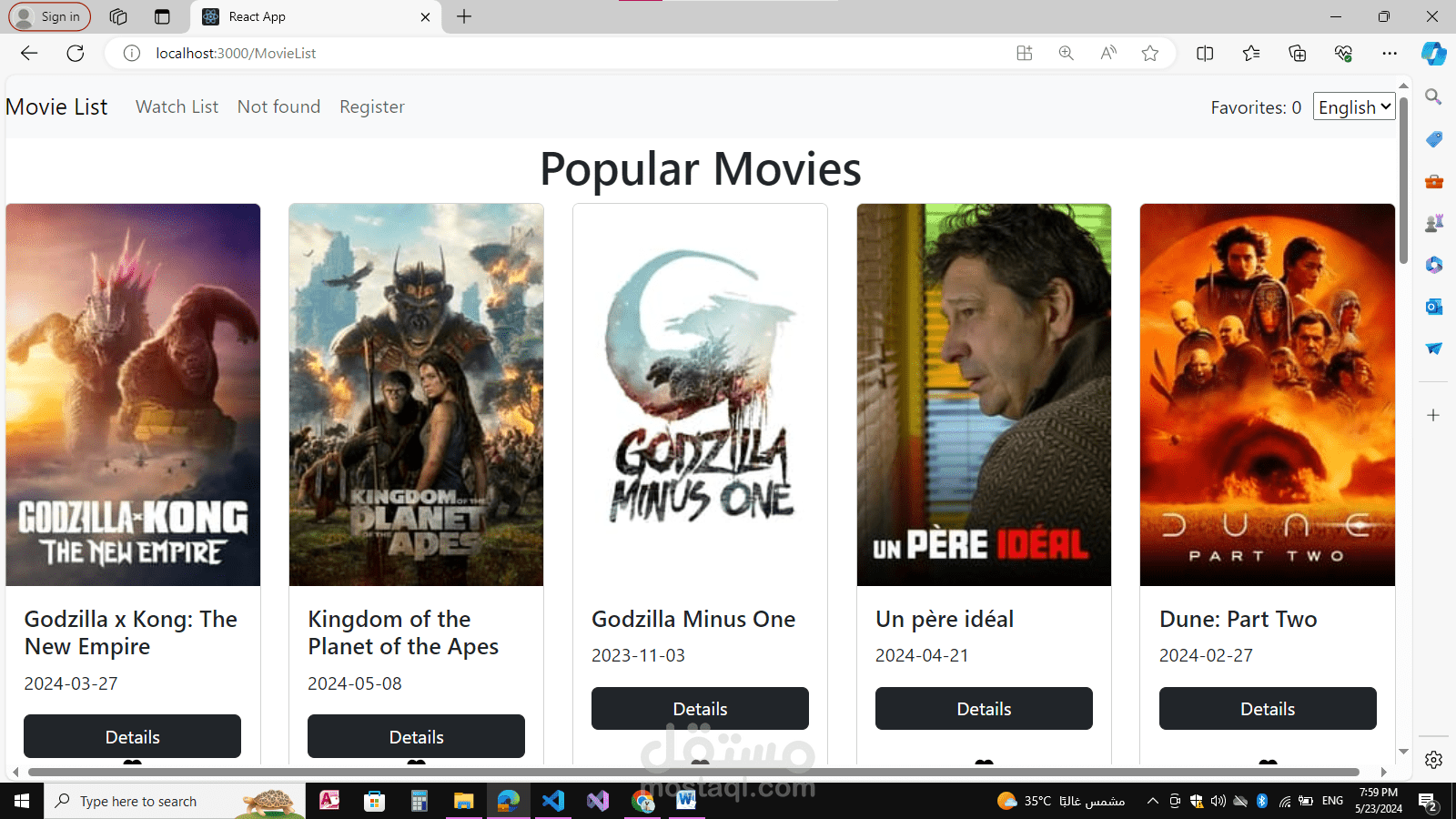This screenshot has height=819, width=1456.
Task: Click the Dune: Part Two poster
Action: tap(1268, 395)
